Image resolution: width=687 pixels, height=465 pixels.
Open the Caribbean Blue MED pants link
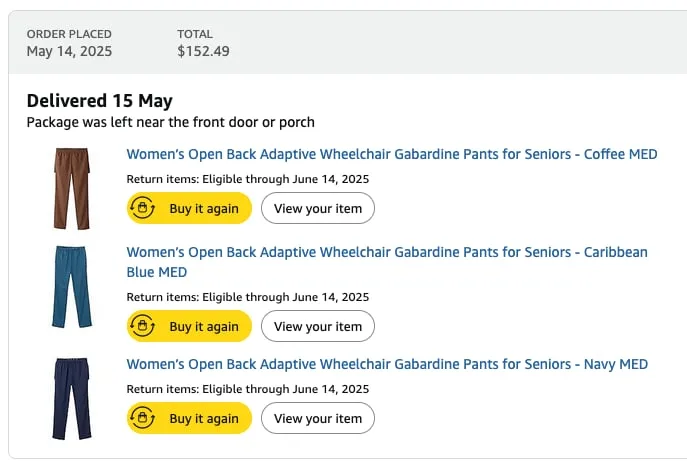coord(387,262)
